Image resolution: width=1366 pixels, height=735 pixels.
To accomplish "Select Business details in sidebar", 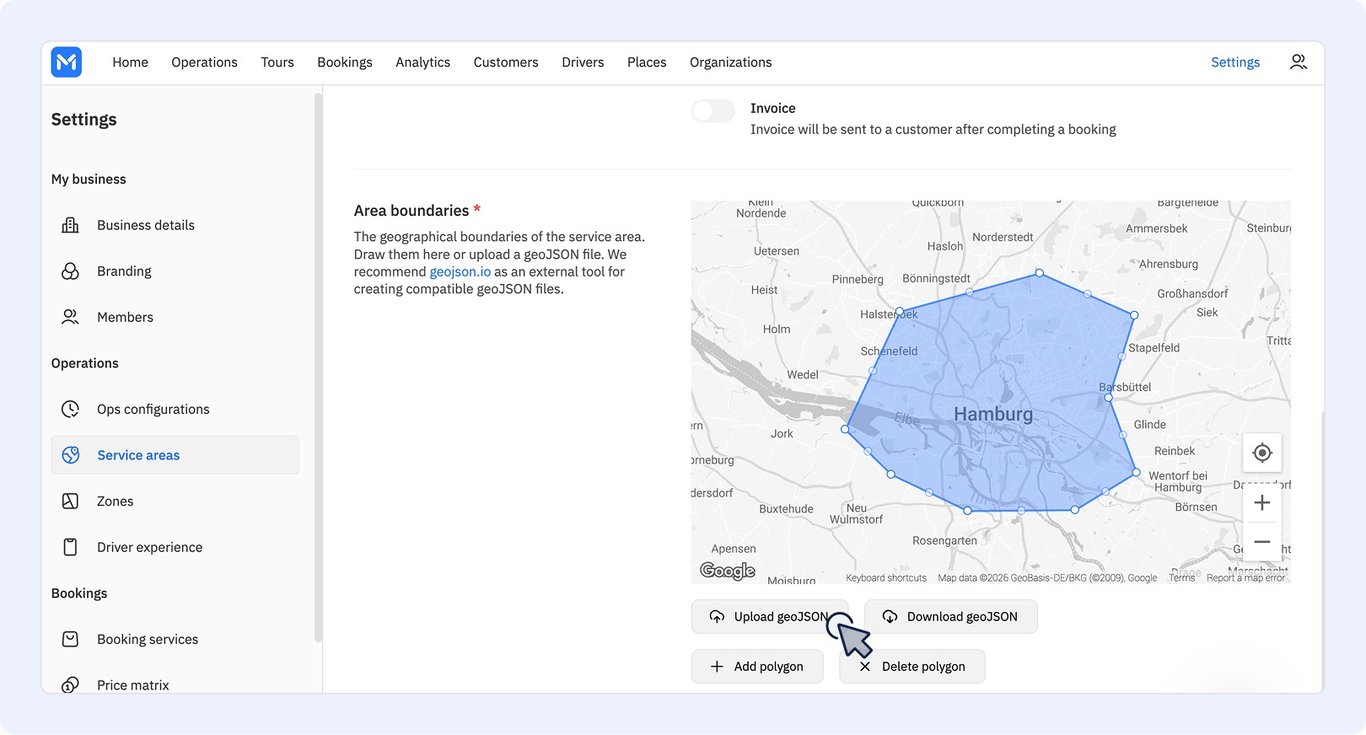I will point(175,225).
